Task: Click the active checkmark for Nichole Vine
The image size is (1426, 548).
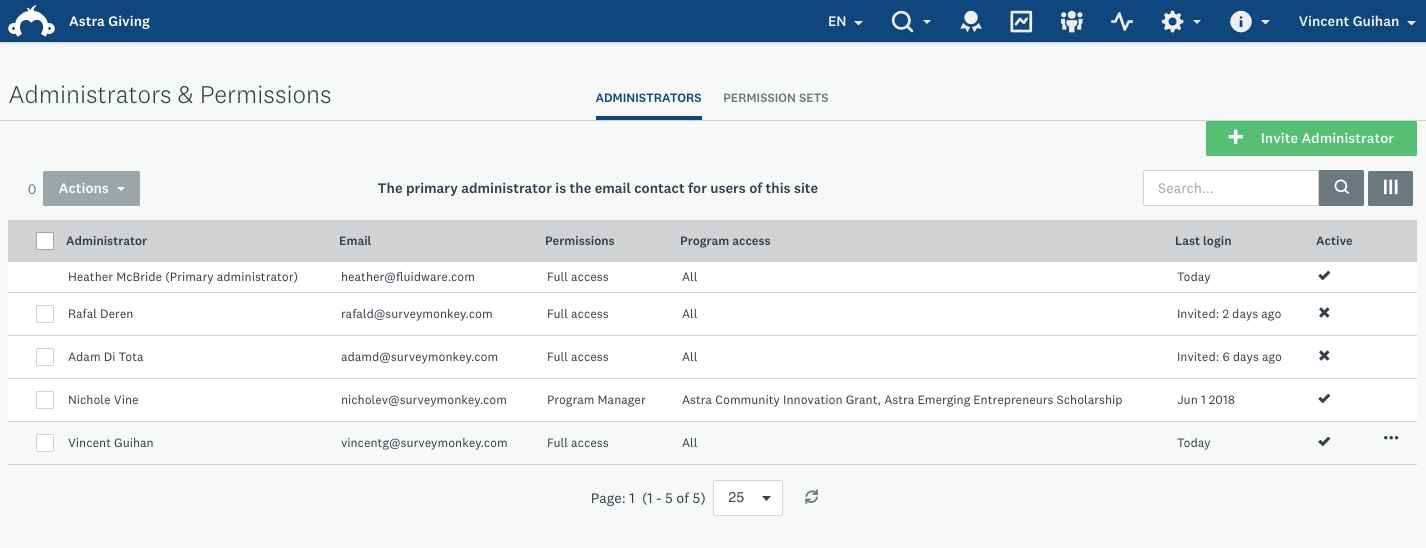Action: point(1324,398)
